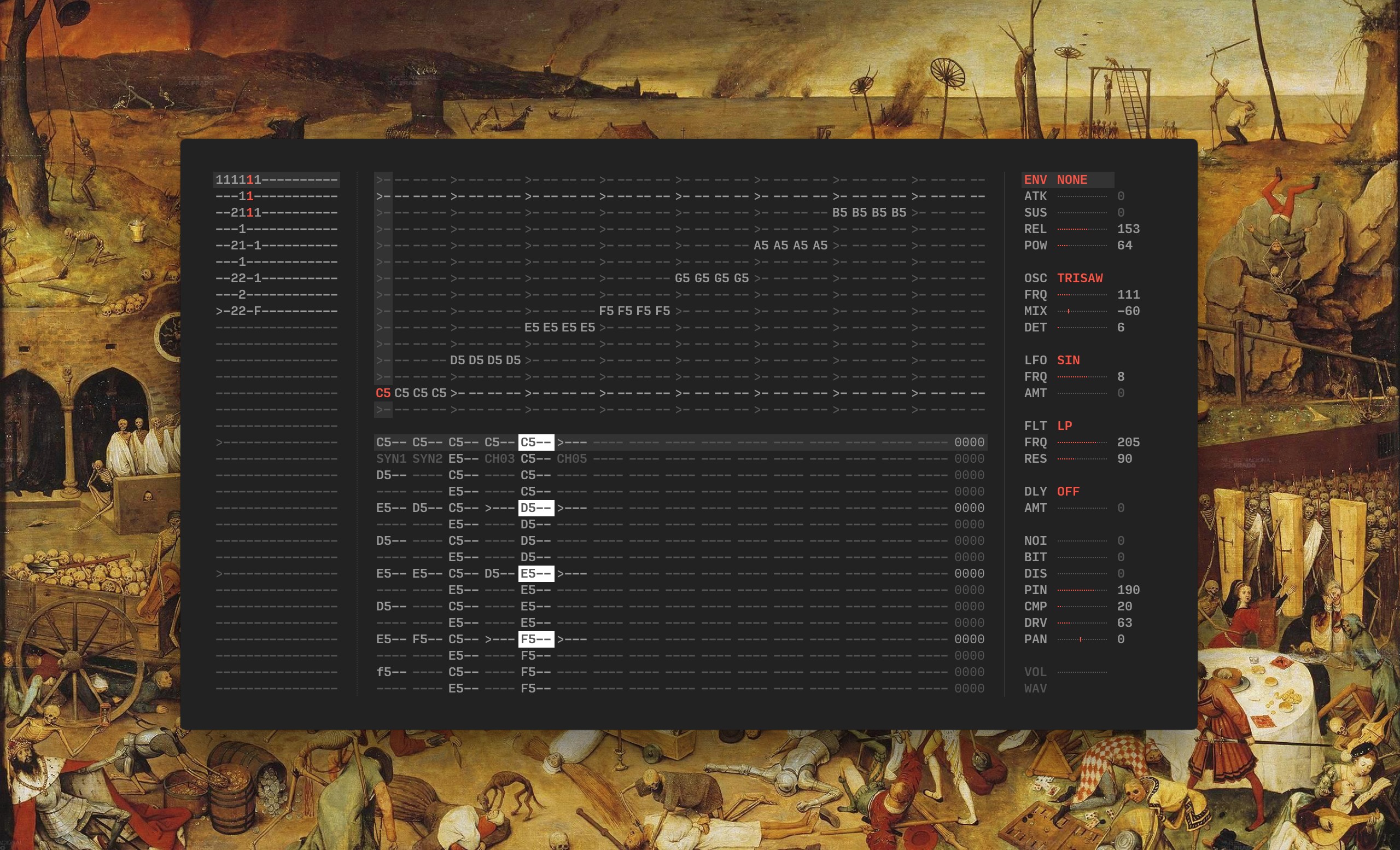Click the lowercase f5-- pattern cell
Screen dimensions: 1400x850
tap(391, 672)
